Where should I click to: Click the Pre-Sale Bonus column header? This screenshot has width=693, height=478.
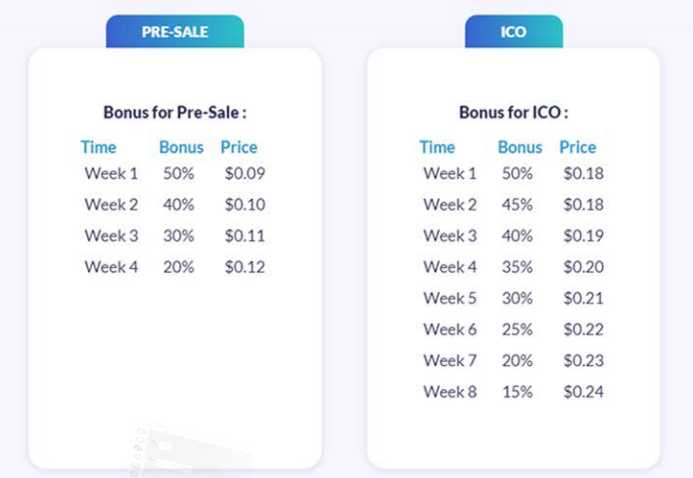(181, 147)
